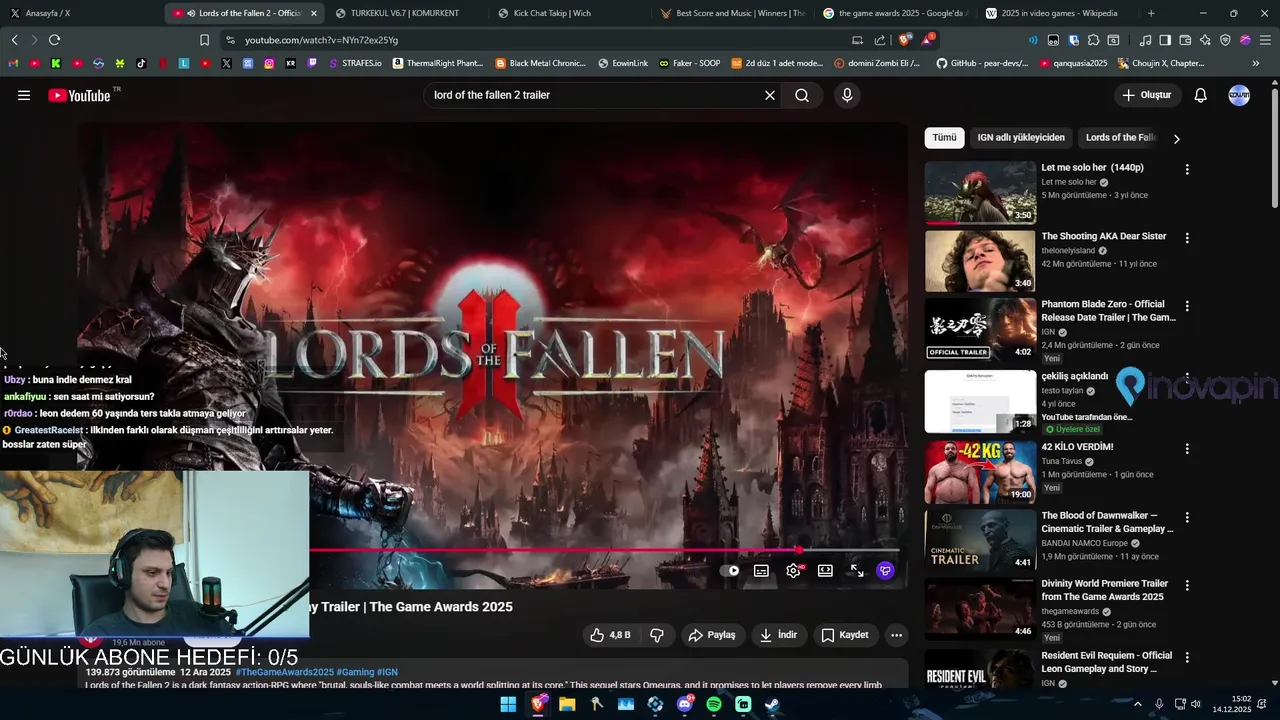Viewport: 1280px width, 720px height.
Task: Open Let me solo her thumbnail
Action: [980, 192]
